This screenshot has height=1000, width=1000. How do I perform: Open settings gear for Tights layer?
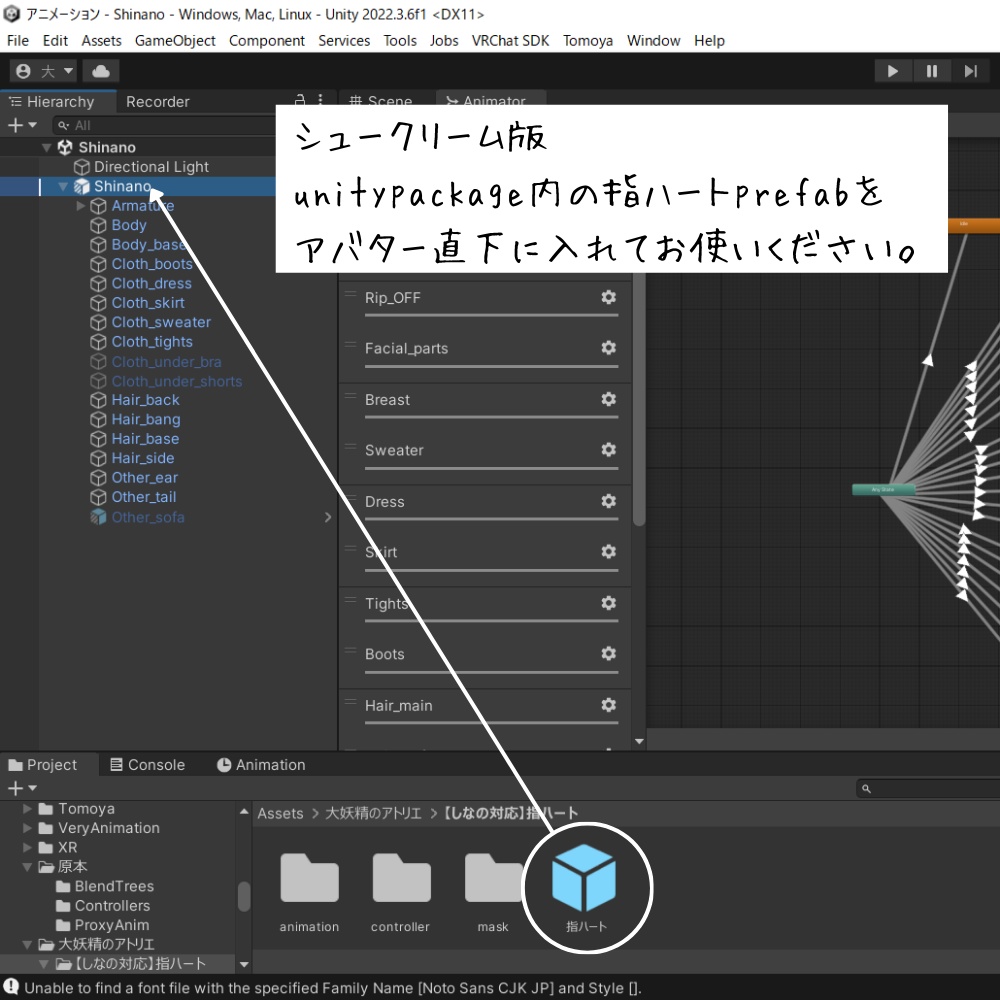(x=608, y=603)
